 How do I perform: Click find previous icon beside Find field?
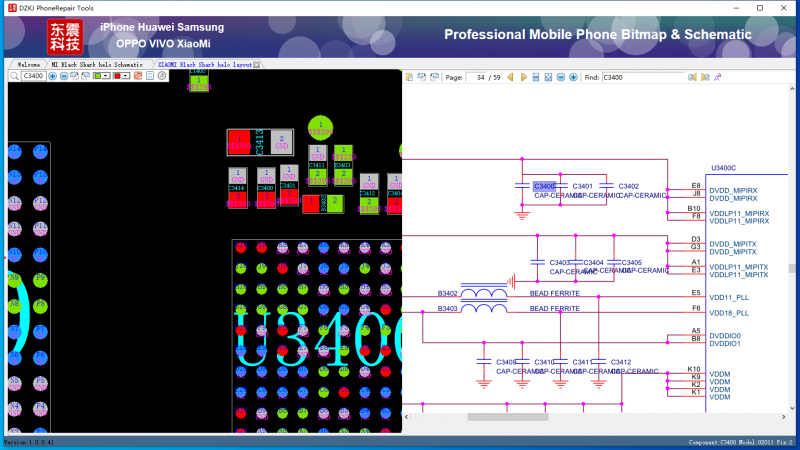(693, 77)
